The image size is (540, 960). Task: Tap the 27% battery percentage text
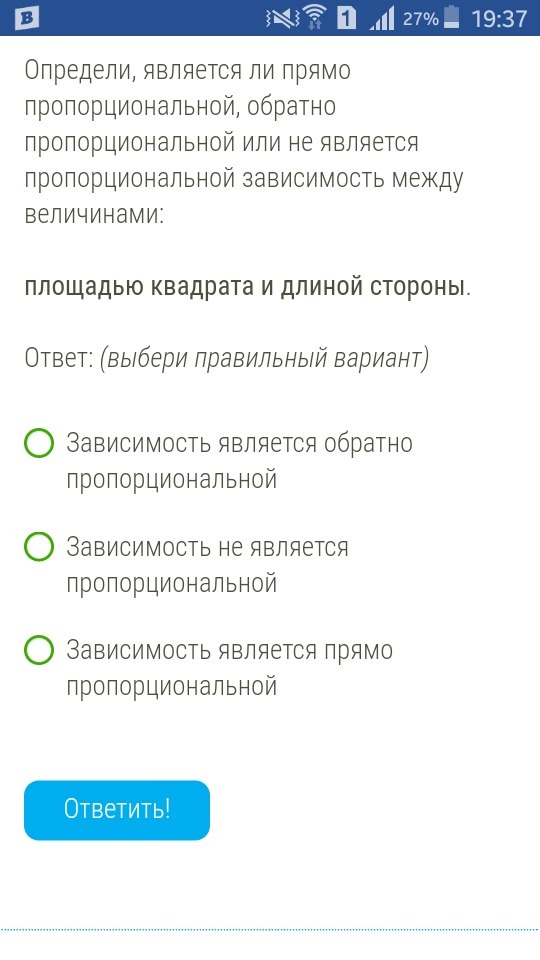[421, 19]
